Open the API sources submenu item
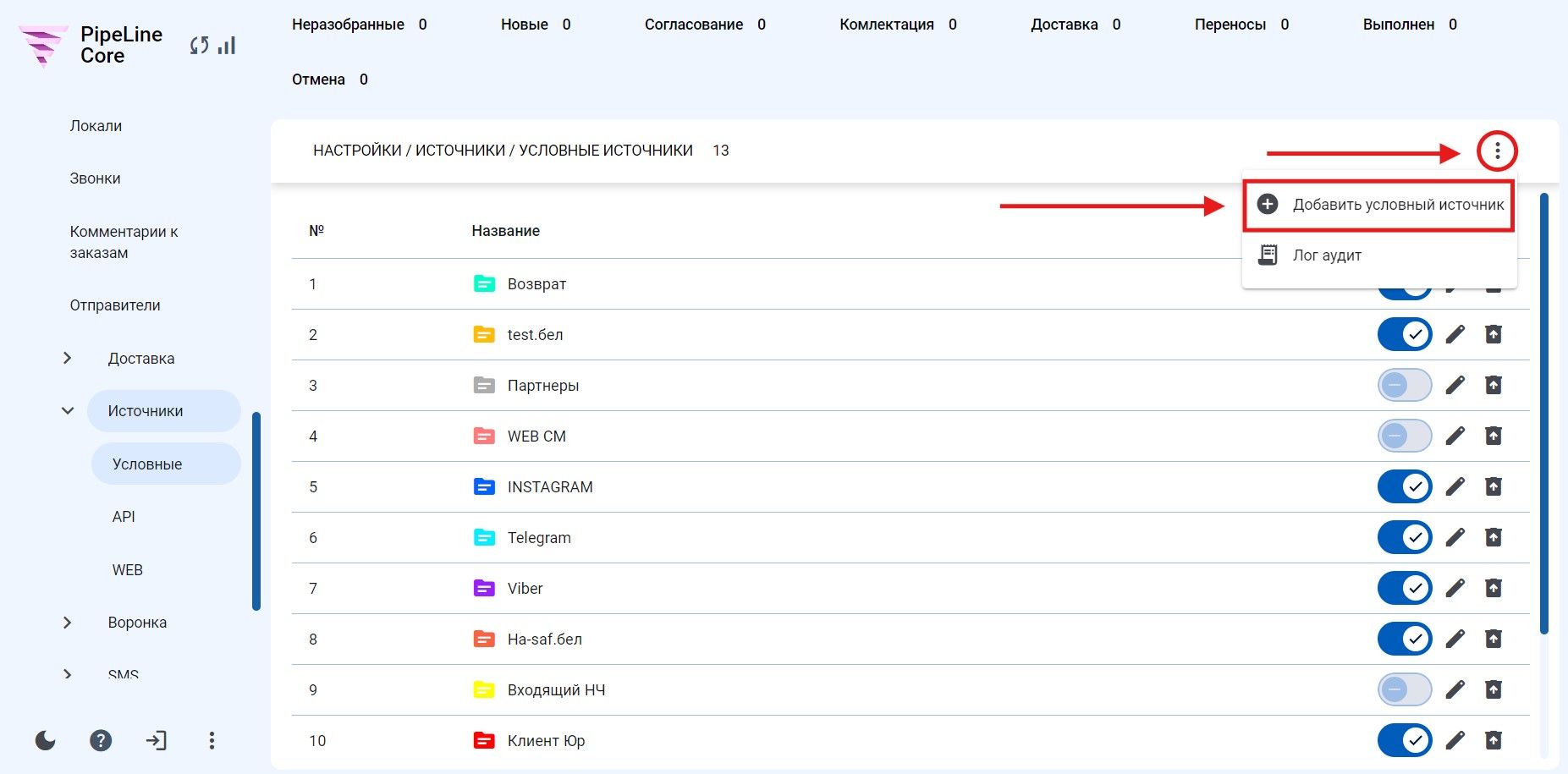1568x774 pixels. coord(124,517)
